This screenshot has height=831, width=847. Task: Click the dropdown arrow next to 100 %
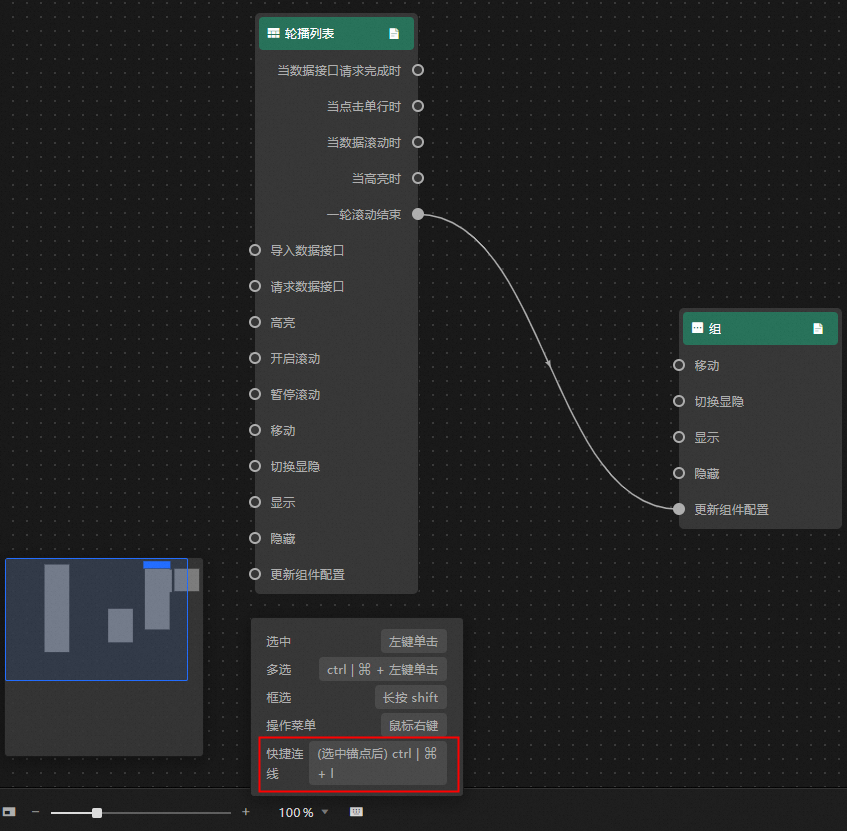[325, 812]
